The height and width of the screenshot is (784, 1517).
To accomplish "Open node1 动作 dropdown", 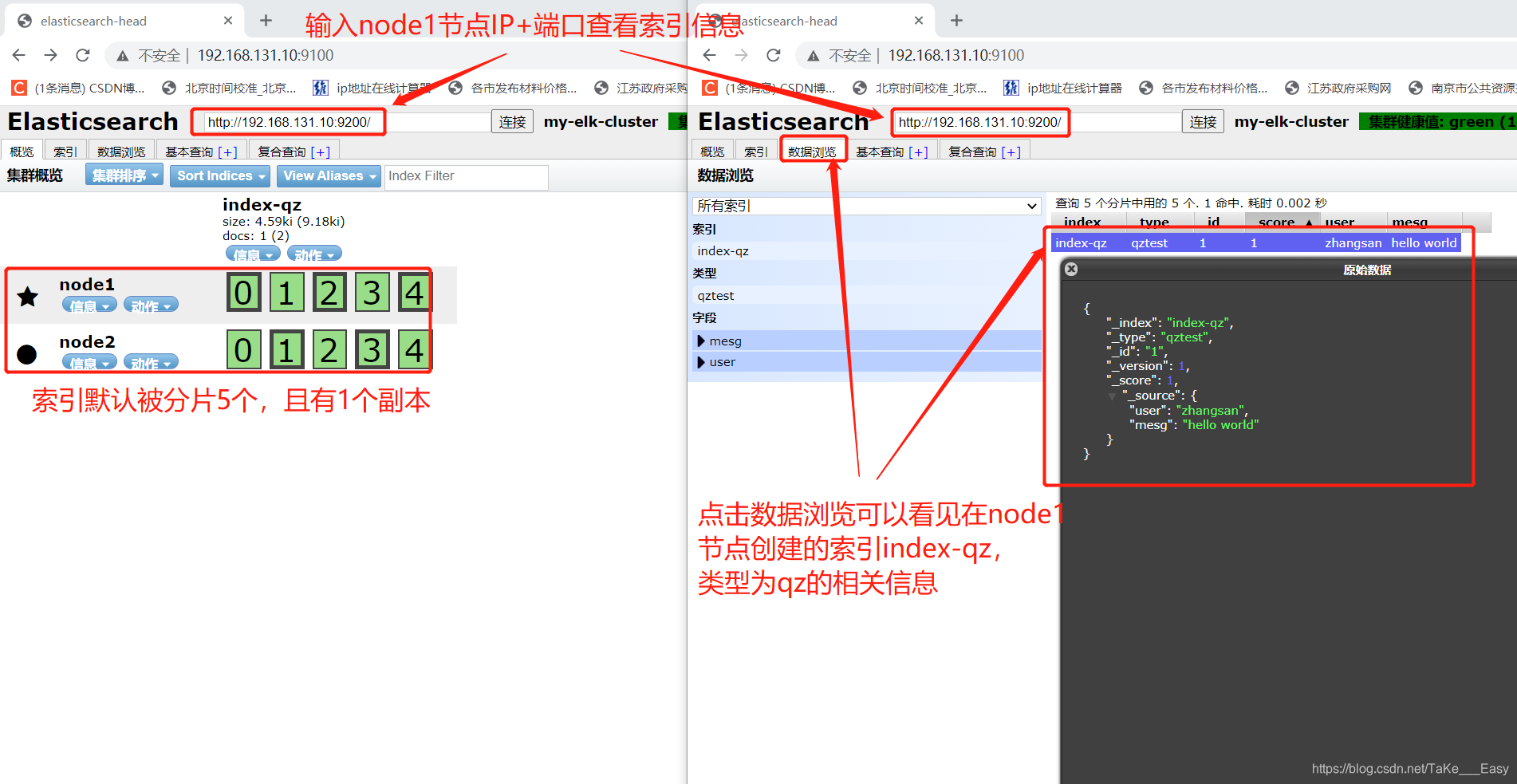I will click(x=151, y=305).
